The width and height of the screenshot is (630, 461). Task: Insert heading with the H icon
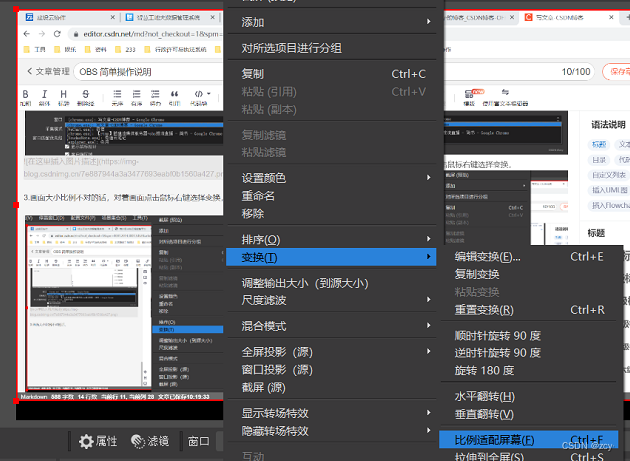[63, 94]
